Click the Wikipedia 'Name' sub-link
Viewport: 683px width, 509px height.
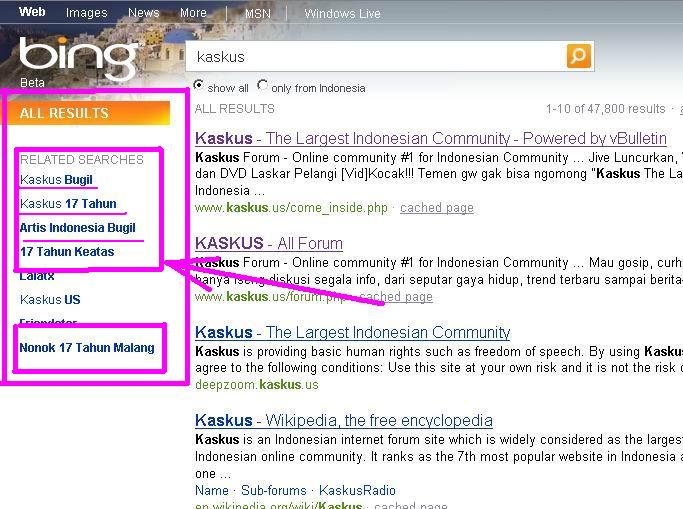[x=212, y=490]
